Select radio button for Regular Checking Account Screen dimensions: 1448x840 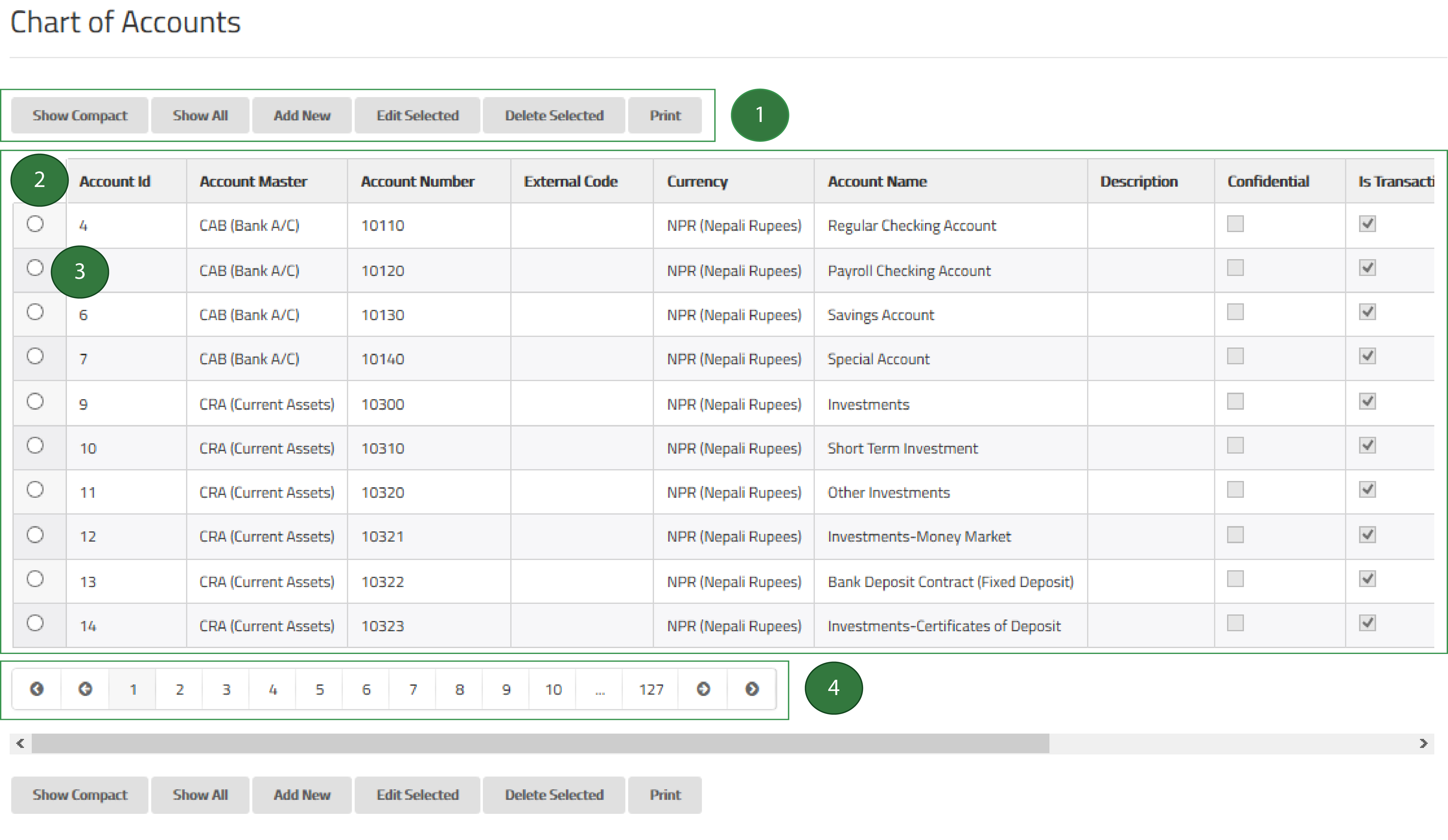(x=35, y=223)
